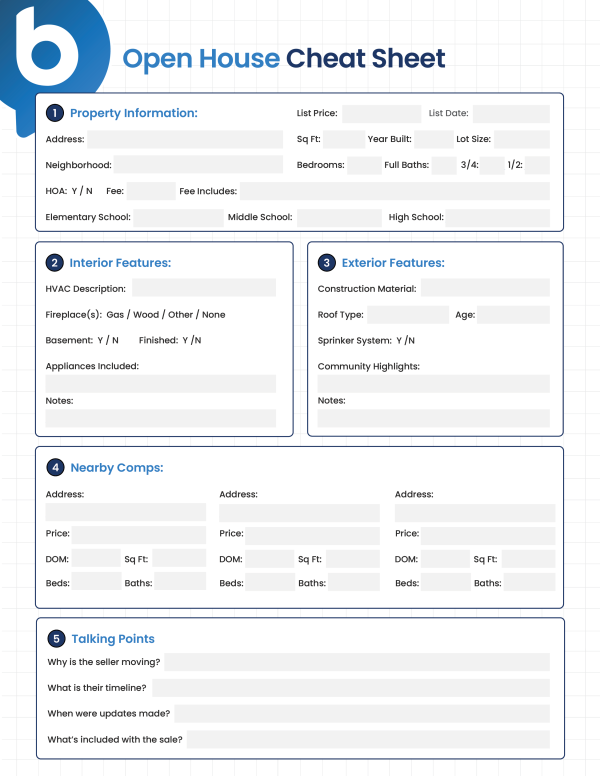
Task: Choose Gas in the Fireplace(s) options
Action: point(116,314)
